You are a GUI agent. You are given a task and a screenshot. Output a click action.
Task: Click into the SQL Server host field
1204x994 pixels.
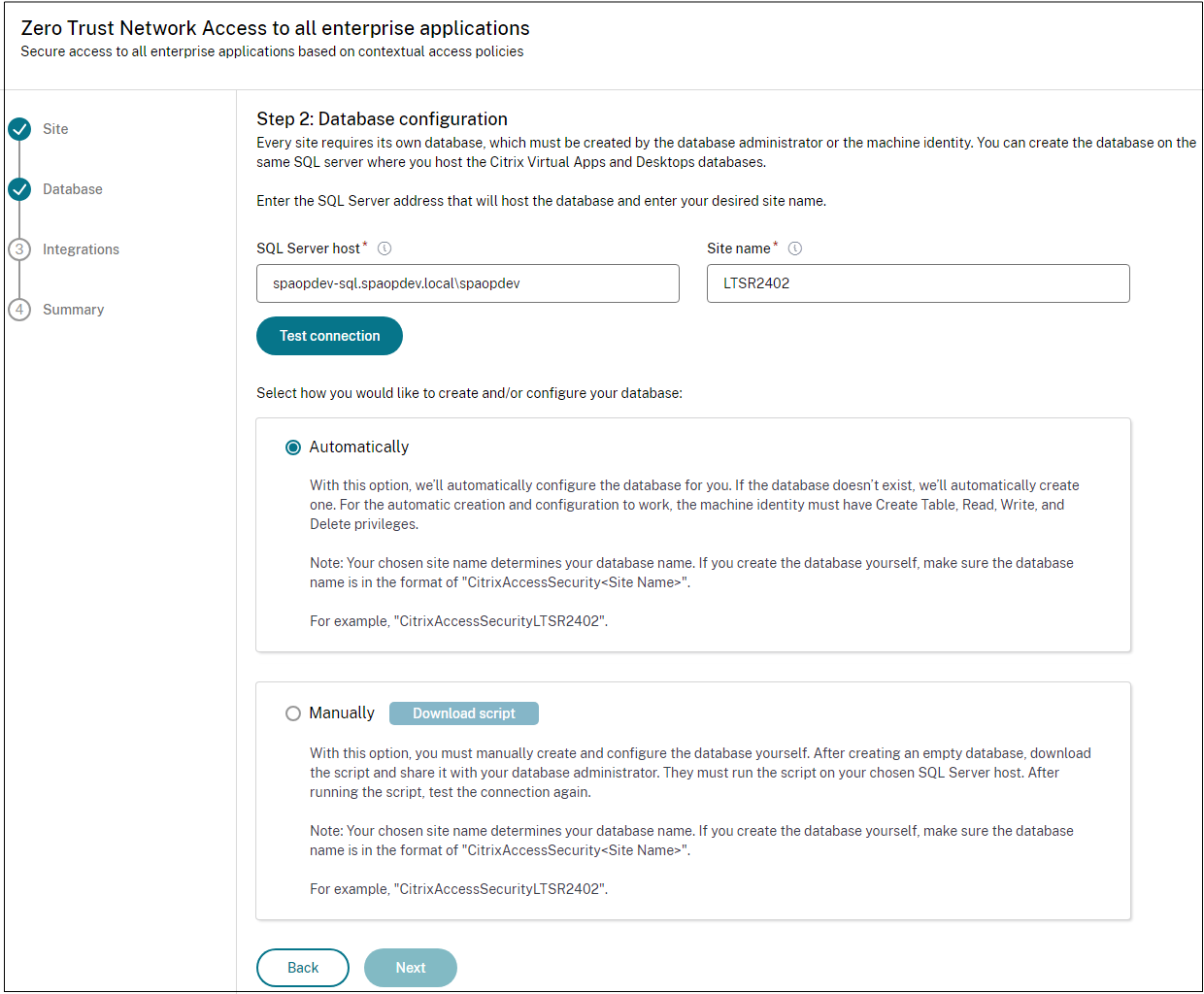pyautogui.click(x=468, y=283)
